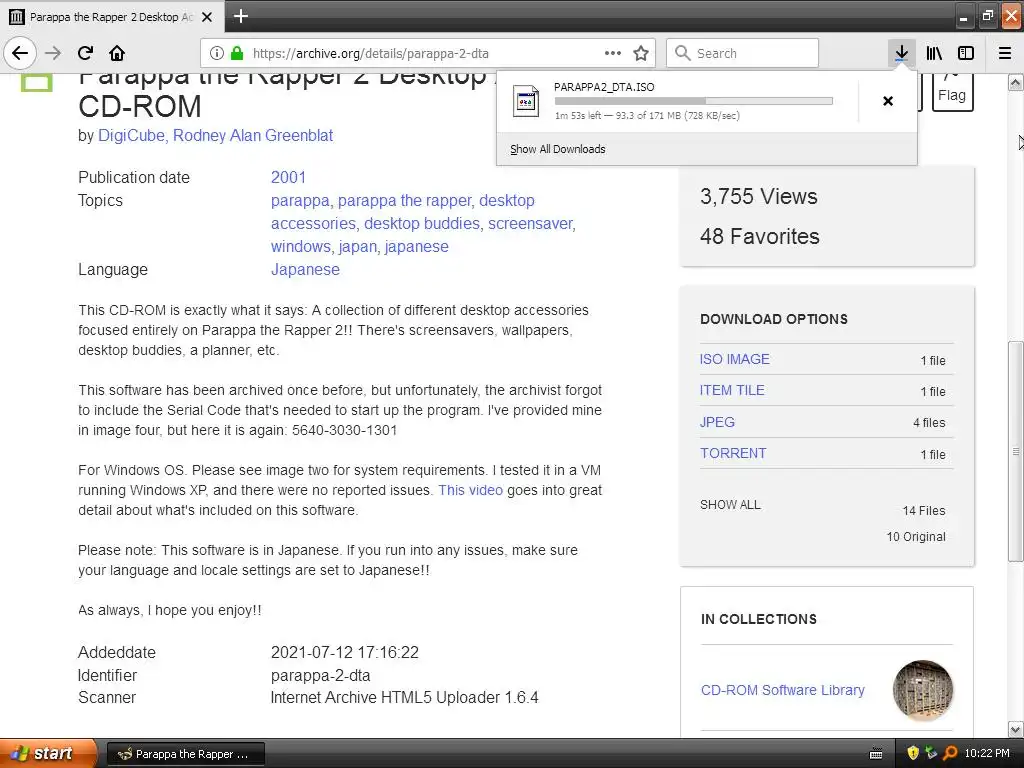Open the PARAPPA2_DTA.ISO file icon
Image resolution: width=1024 pixels, height=768 pixels.
point(526,101)
